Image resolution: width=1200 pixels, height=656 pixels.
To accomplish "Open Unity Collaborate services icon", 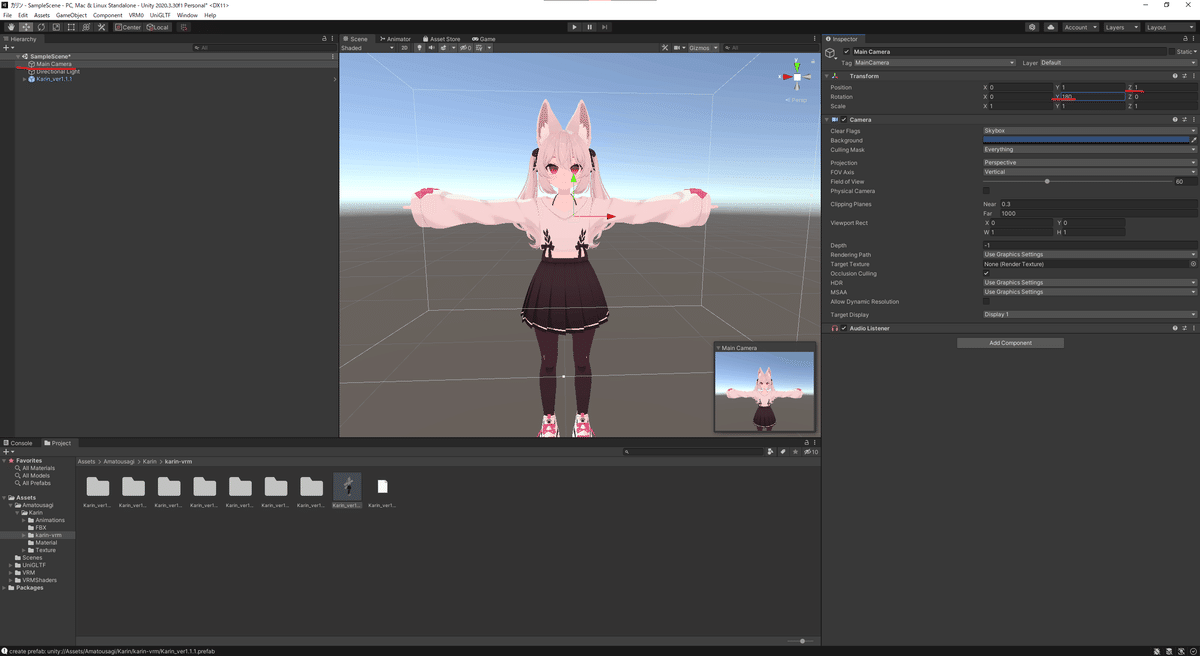I will [x=1032, y=27].
